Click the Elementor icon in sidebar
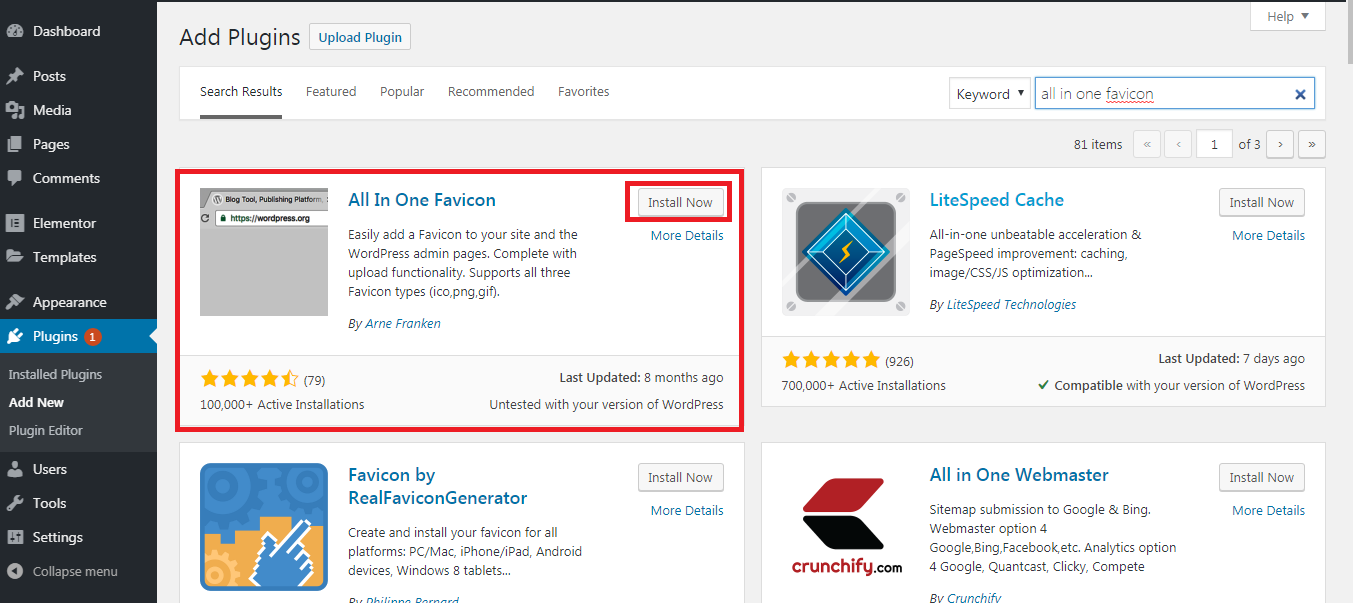1353x603 pixels. (x=15, y=223)
